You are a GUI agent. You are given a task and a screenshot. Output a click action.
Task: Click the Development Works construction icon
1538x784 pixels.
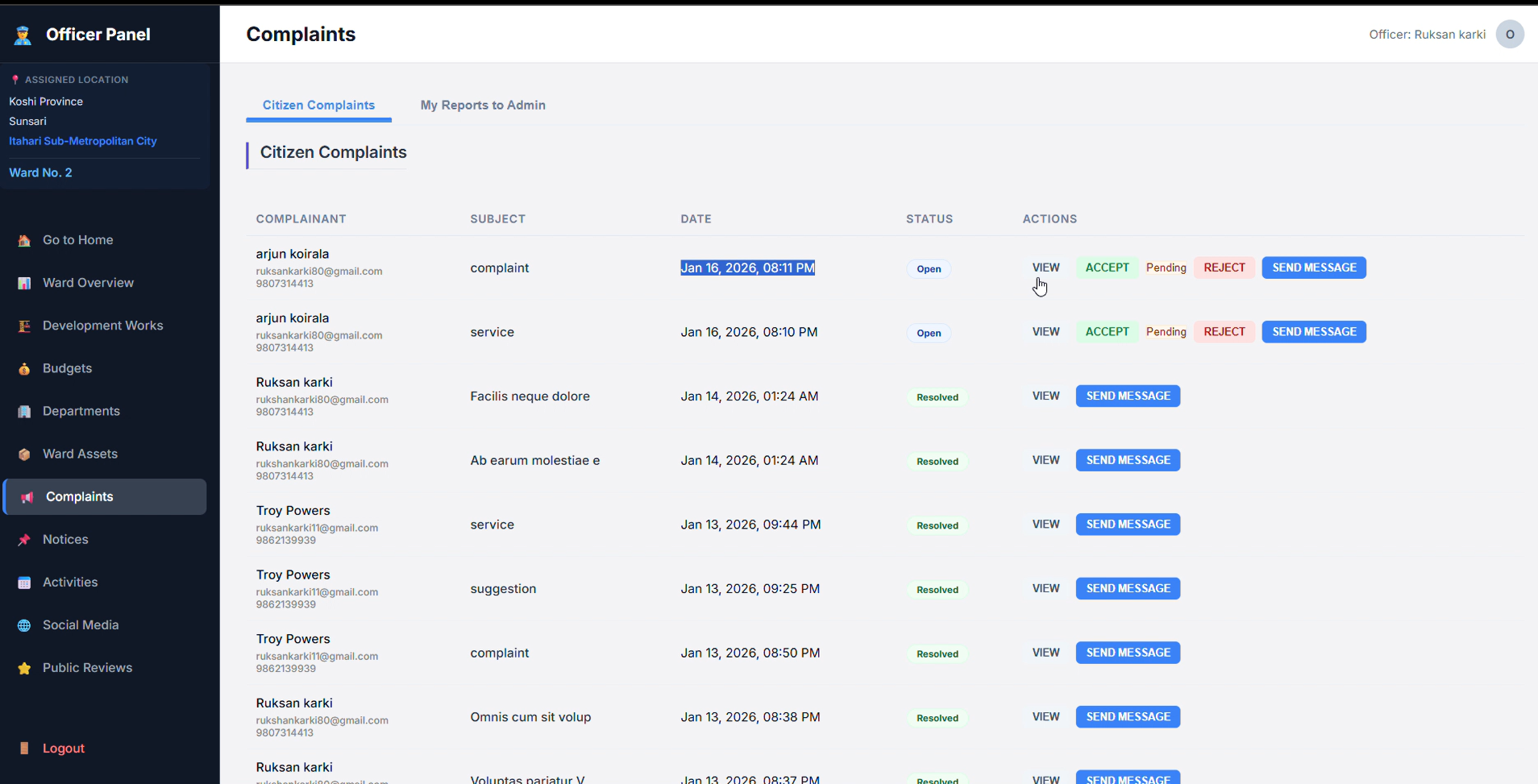coord(24,326)
